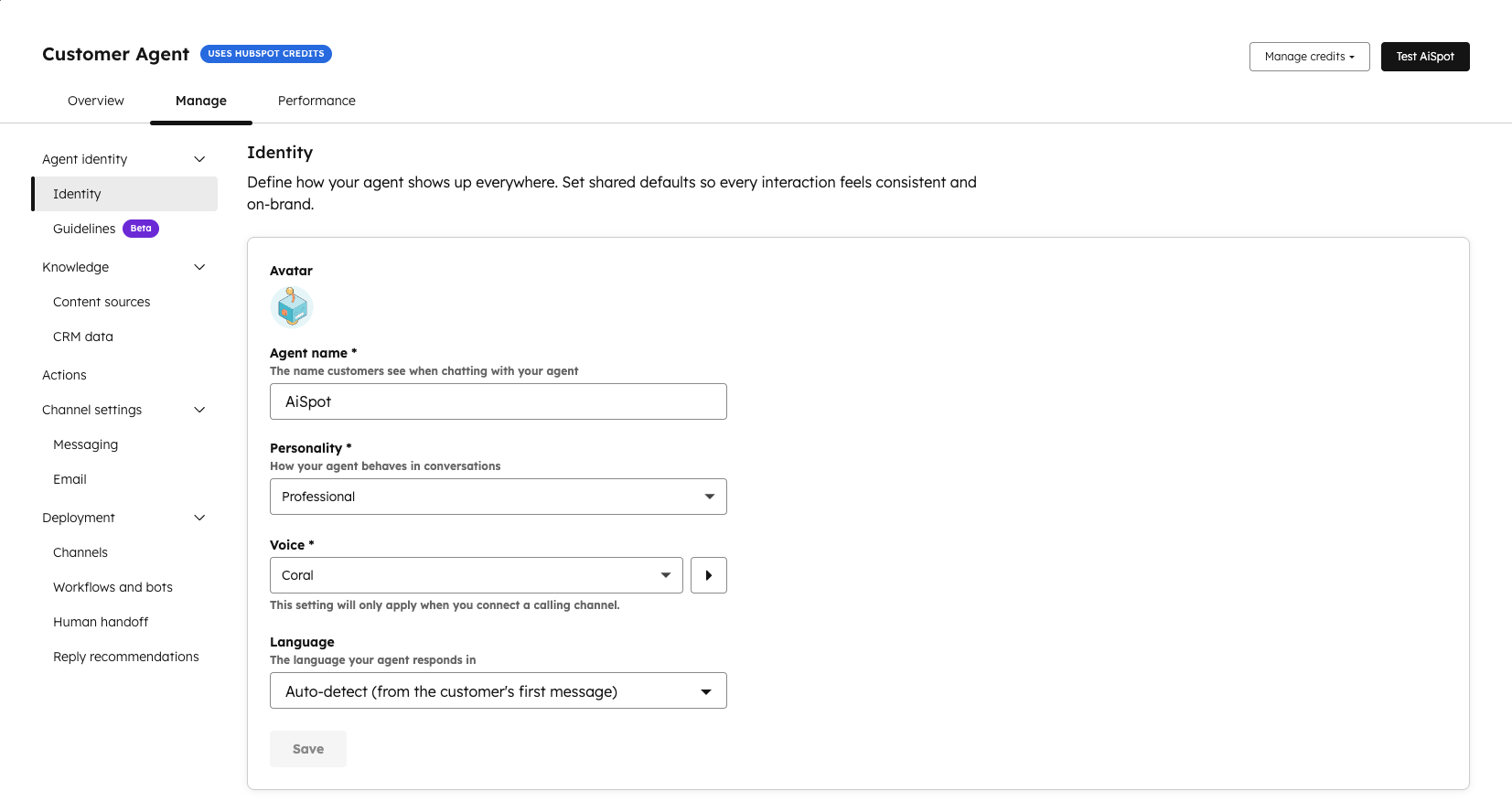Click the Test AiSpot button
The image size is (1512, 802).
1424,57
